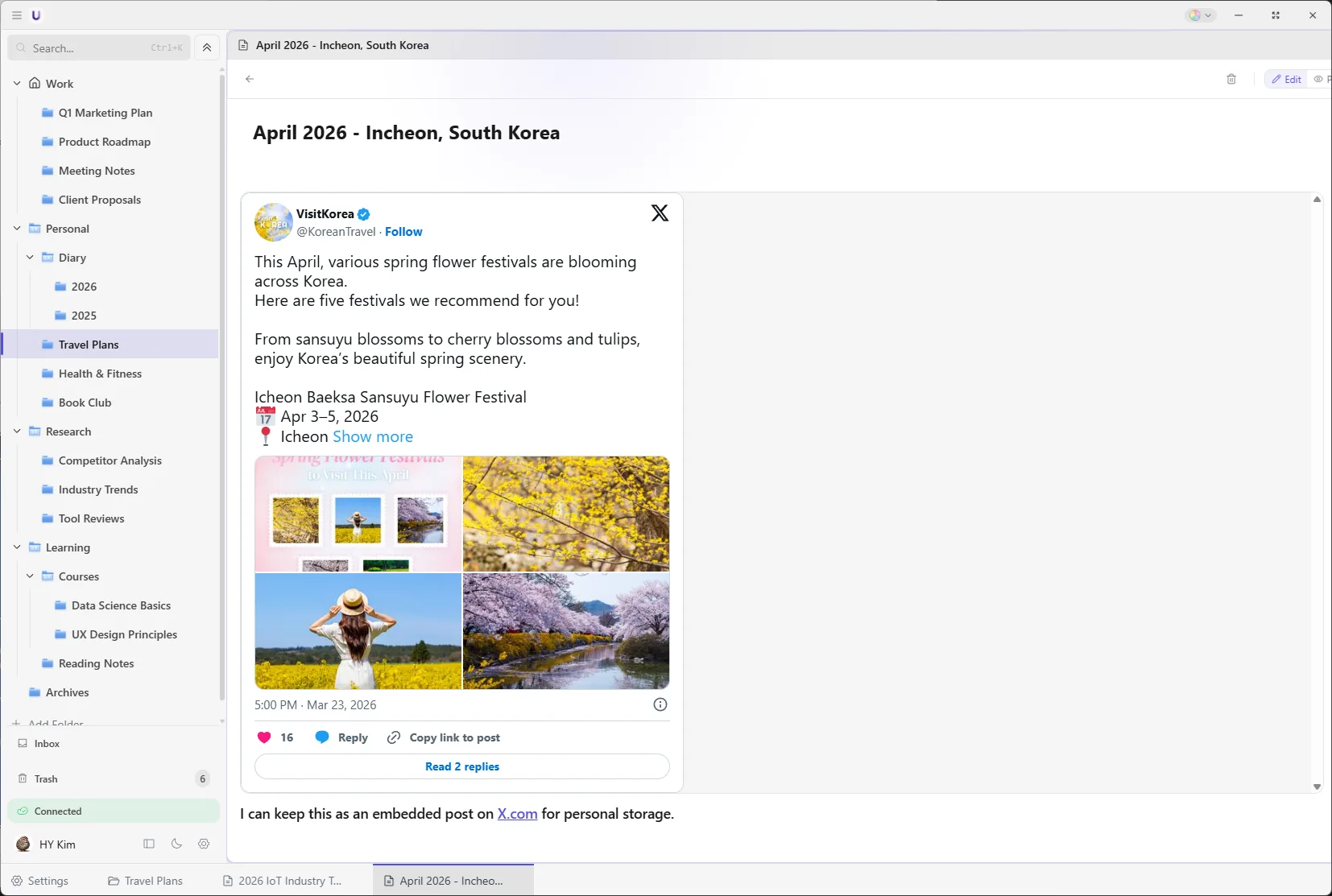
Task: Click the back navigation arrow
Action: [250, 78]
